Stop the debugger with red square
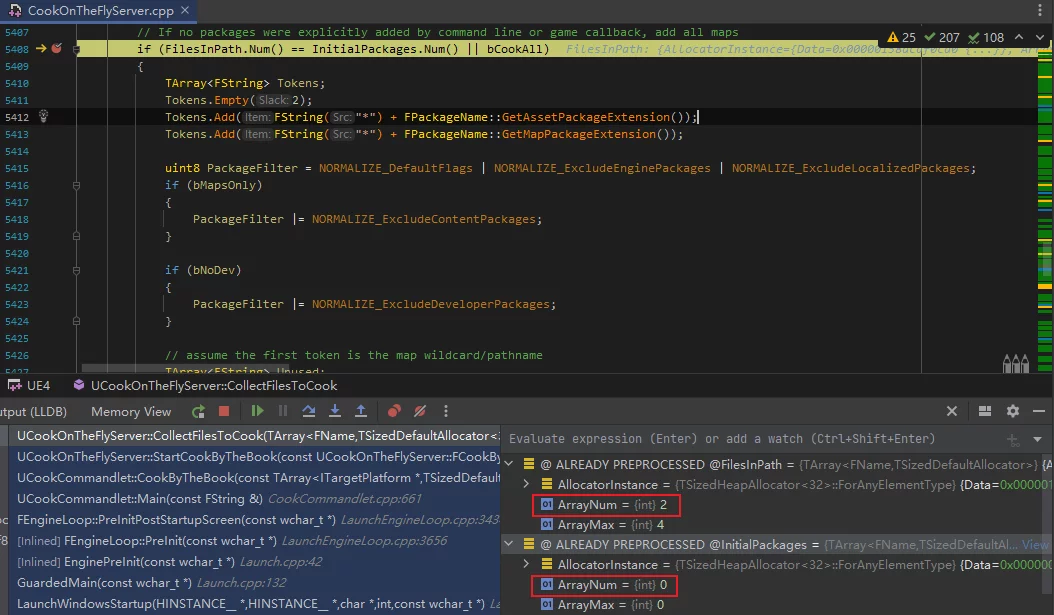Viewport: 1054px width, 615px height. (224, 411)
